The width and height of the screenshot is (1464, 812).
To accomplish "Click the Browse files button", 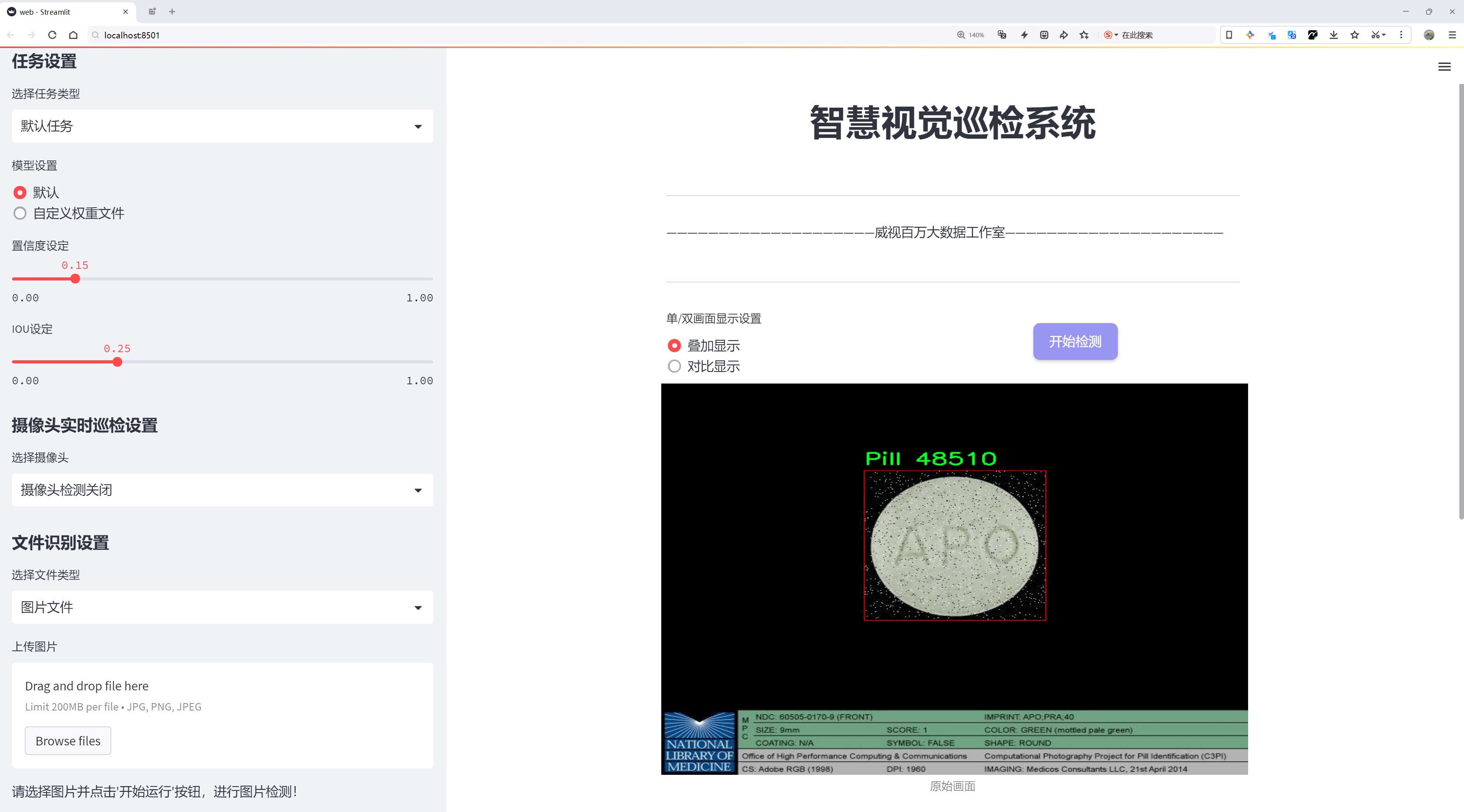I will coord(67,741).
